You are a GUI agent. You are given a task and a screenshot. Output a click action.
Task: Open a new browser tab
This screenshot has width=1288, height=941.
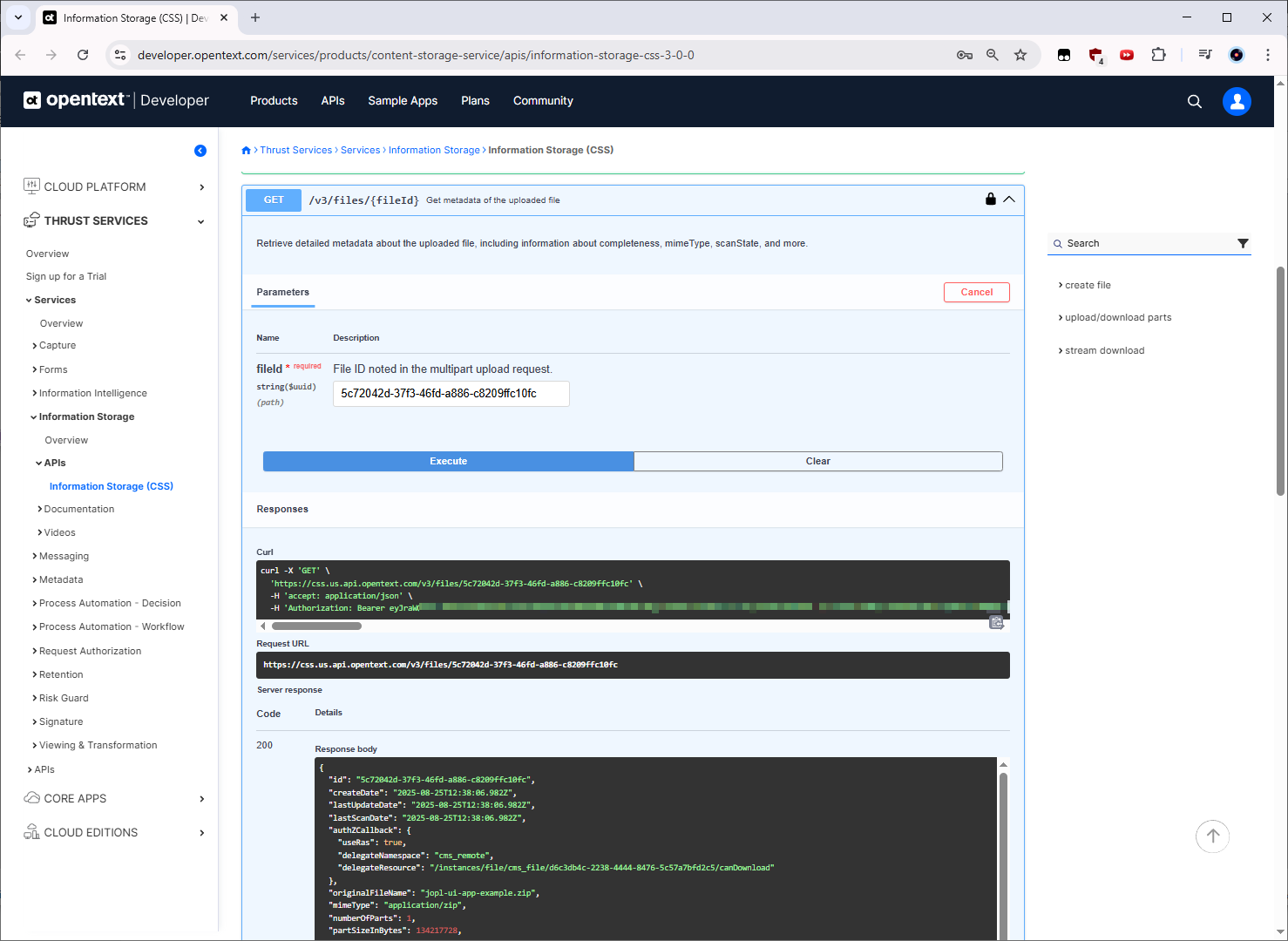tap(255, 17)
